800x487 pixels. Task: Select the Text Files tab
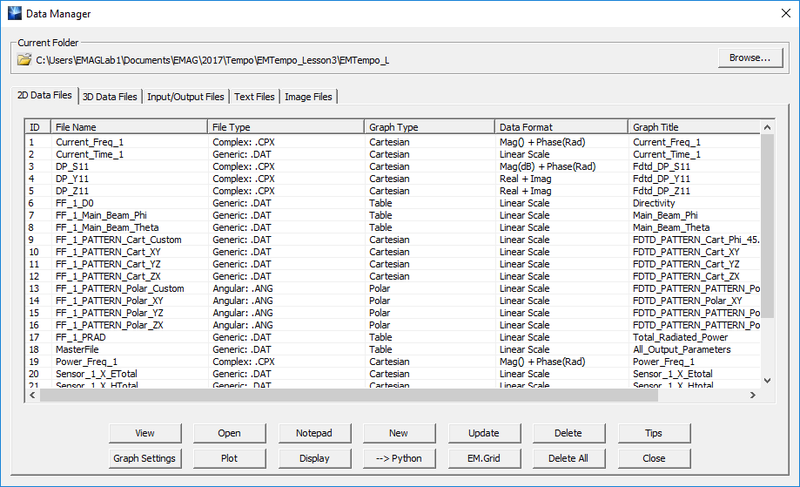(254, 96)
